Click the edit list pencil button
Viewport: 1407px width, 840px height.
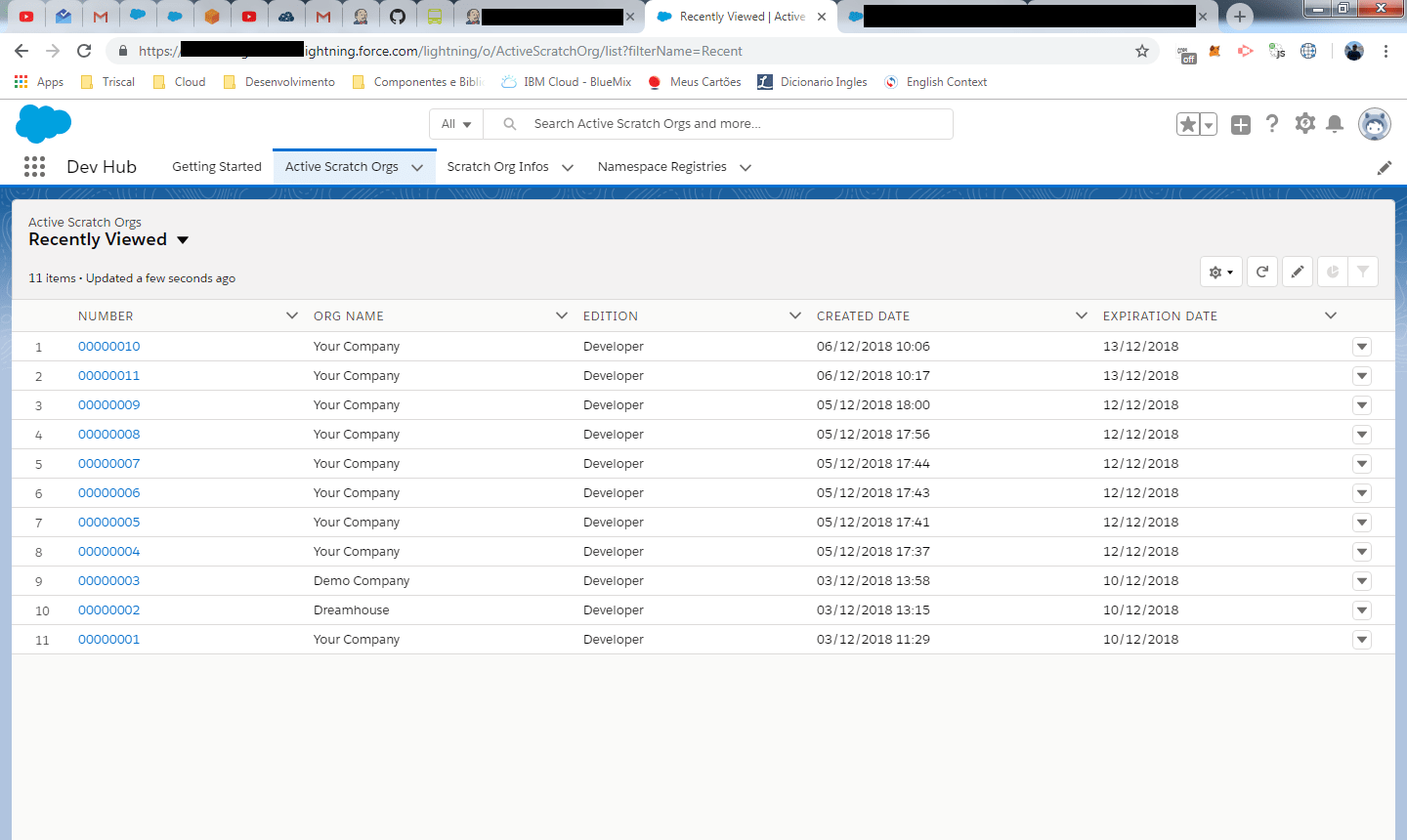1298,272
